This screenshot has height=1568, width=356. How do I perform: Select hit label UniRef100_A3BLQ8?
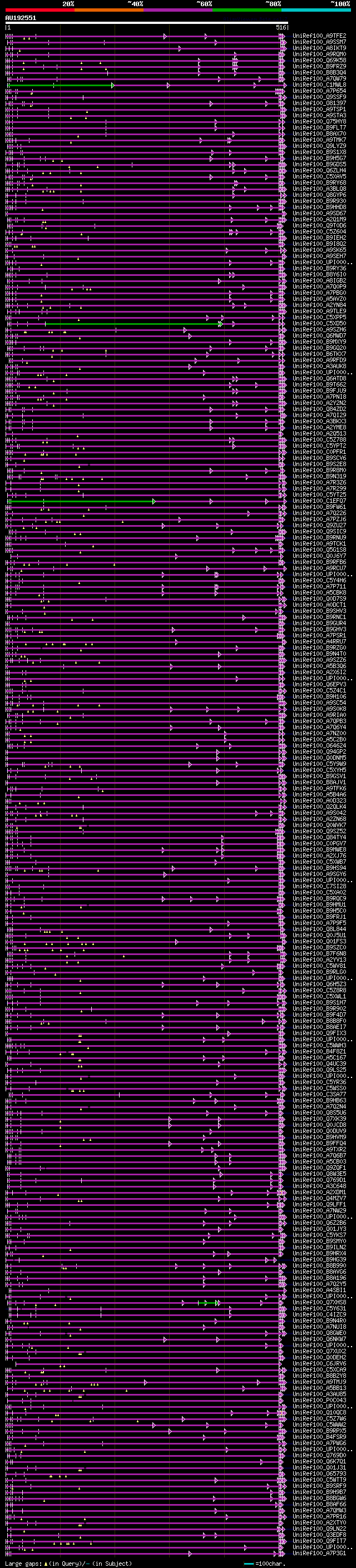click(x=319, y=189)
